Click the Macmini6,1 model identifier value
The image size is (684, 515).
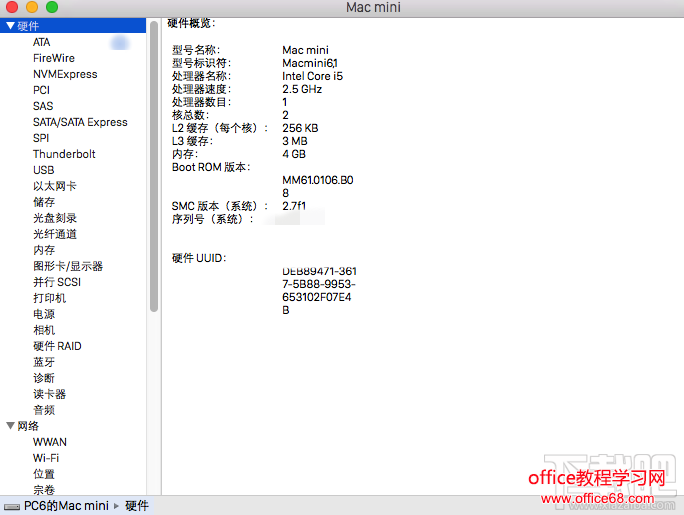(x=310, y=63)
